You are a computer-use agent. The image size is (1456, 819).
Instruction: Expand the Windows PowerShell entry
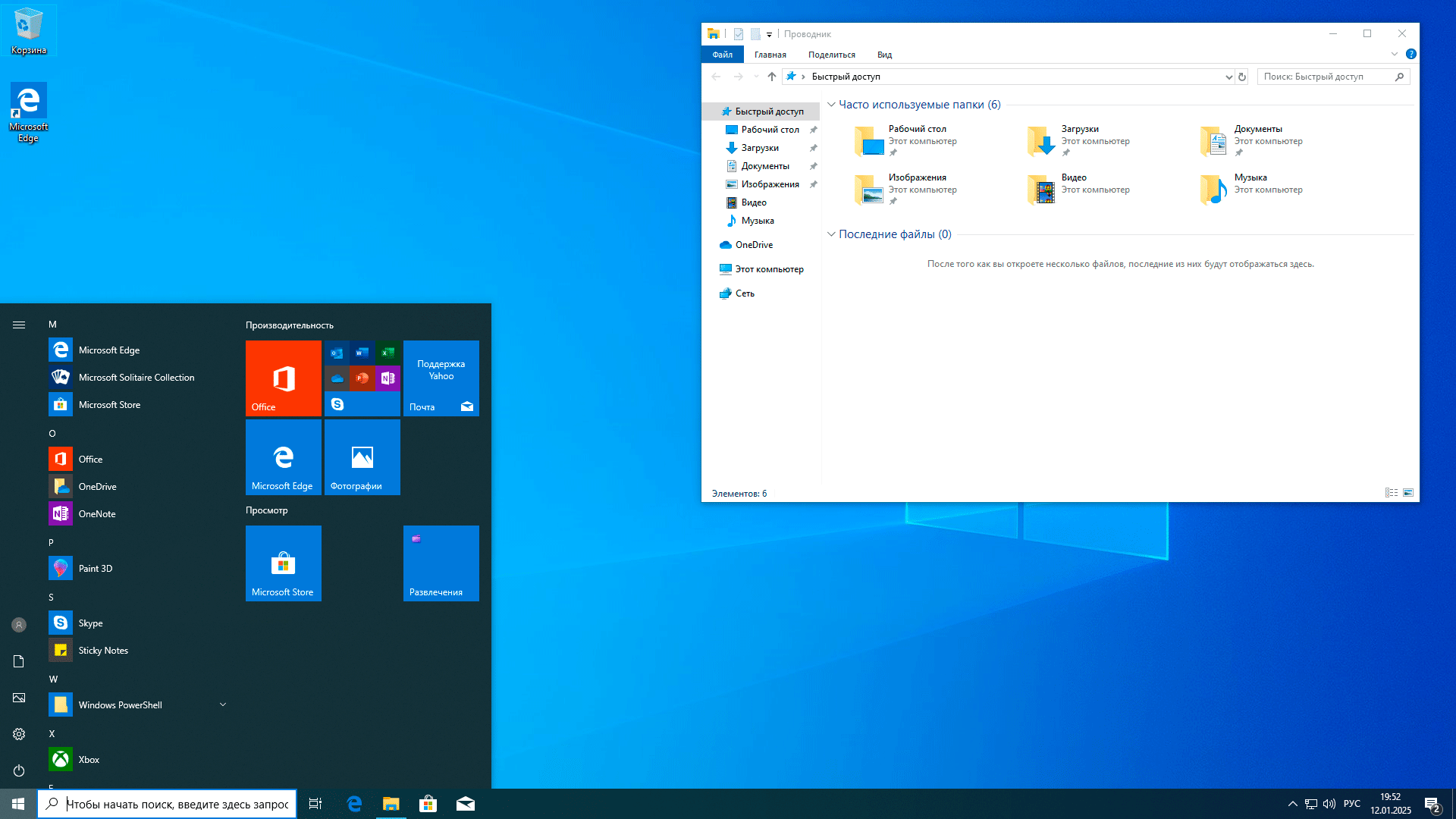click(223, 705)
